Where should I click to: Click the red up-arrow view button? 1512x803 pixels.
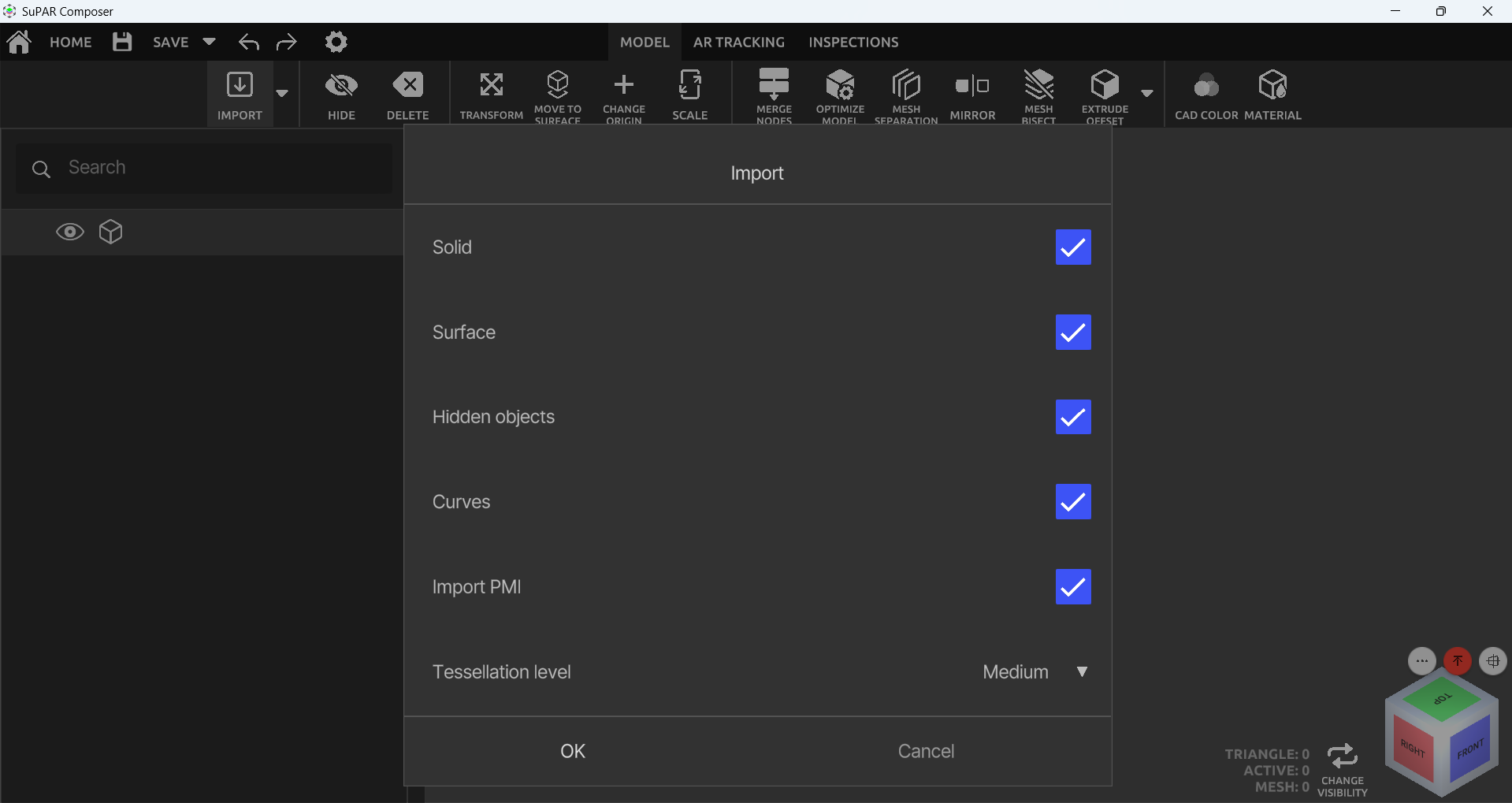[x=1458, y=660]
